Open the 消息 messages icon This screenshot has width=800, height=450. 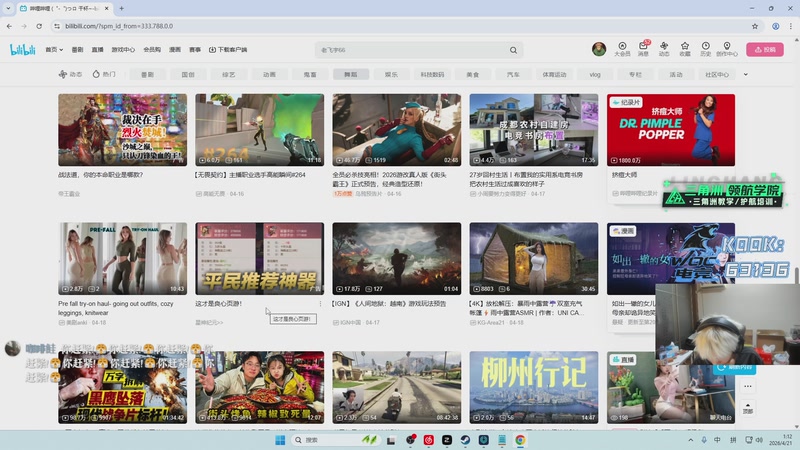(643, 49)
